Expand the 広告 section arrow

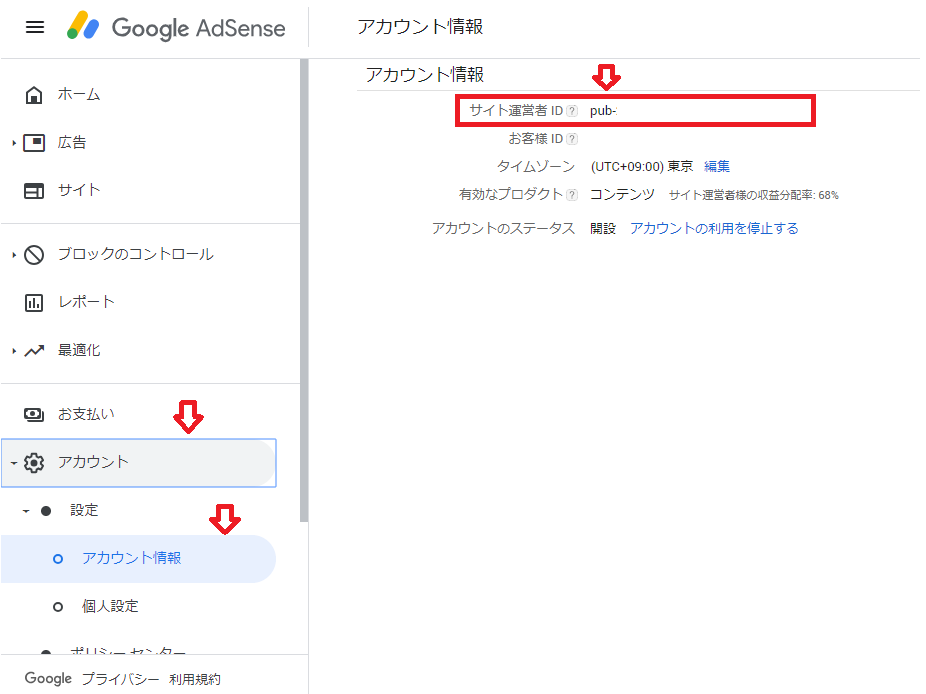[14, 143]
